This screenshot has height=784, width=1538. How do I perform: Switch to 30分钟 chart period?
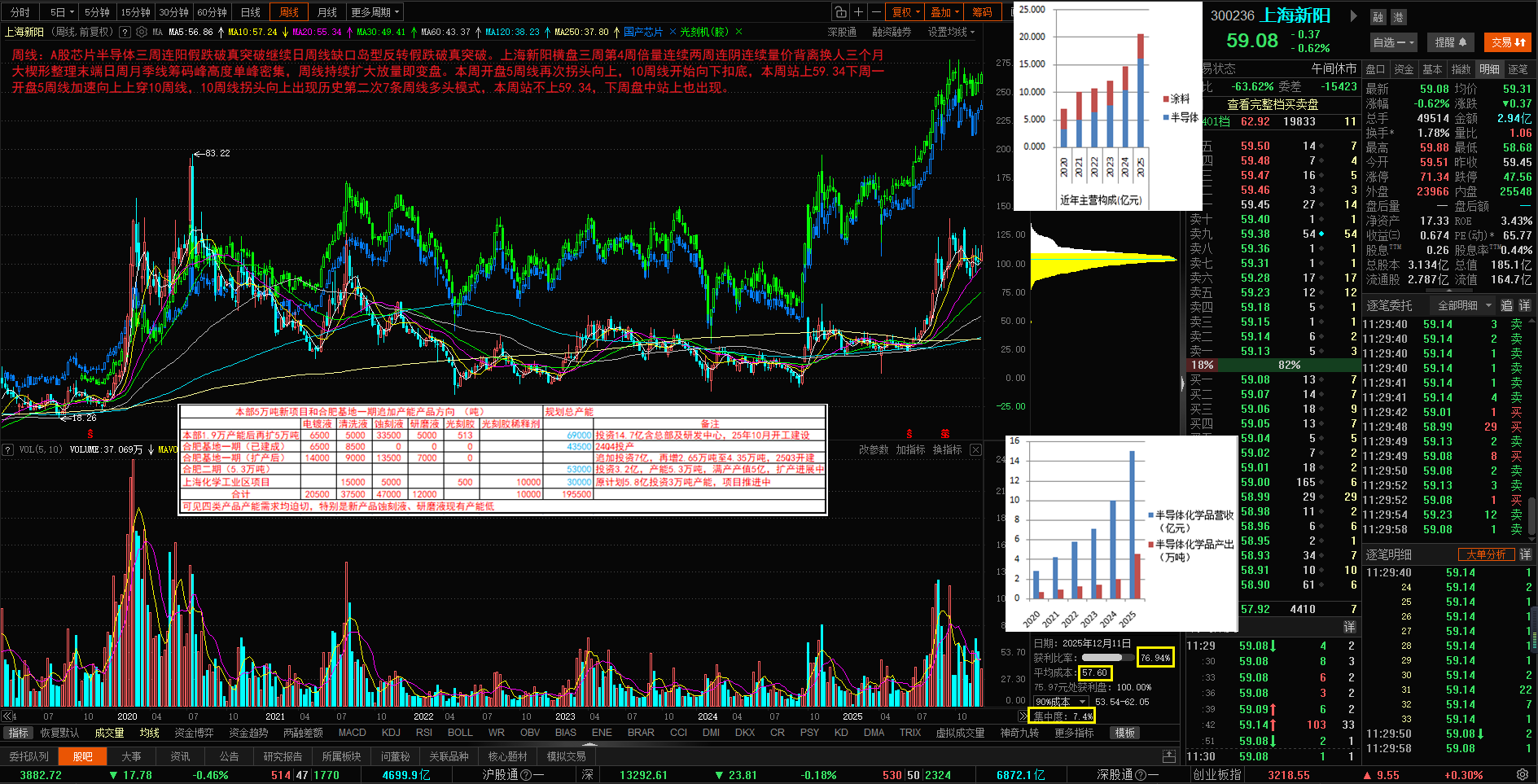[x=173, y=12]
